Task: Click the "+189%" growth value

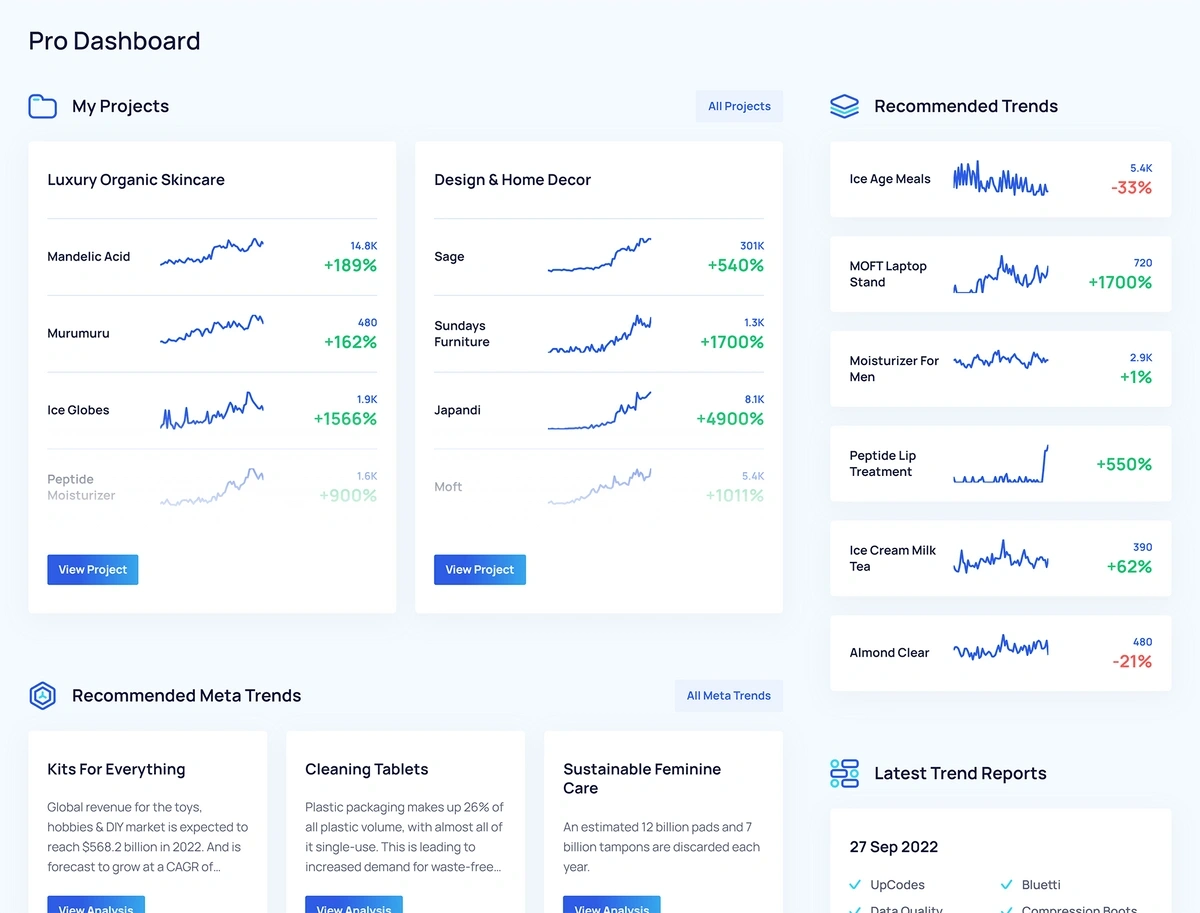Action: [x=350, y=266]
